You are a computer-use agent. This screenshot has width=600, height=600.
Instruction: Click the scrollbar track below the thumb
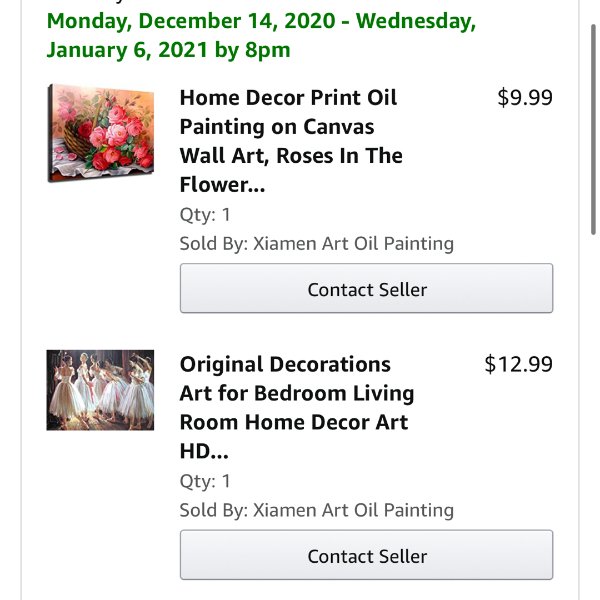pos(593,417)
